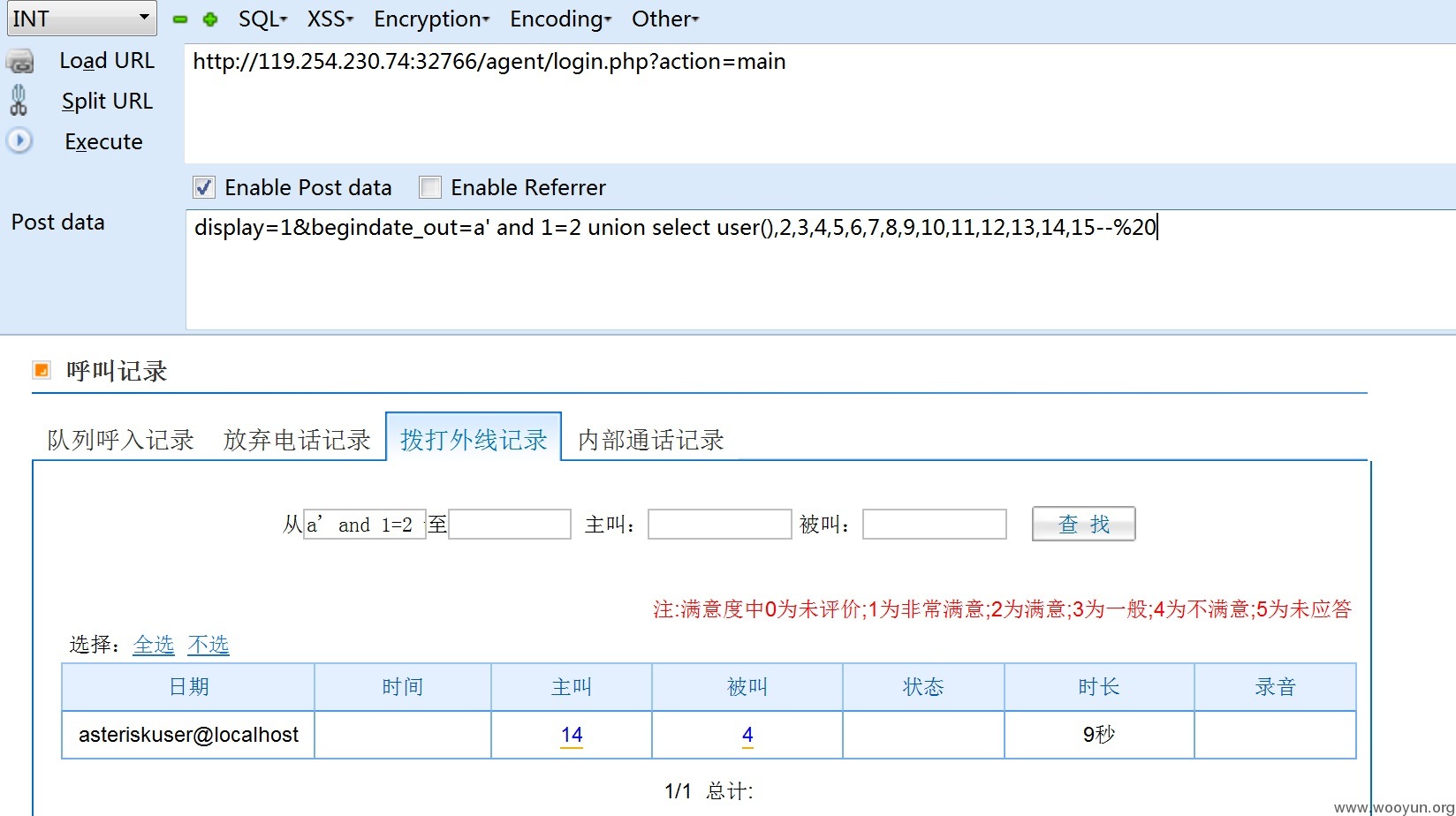Click the red 满意度 note text
The width and height of the screenshot is (1456, 816).
pyautogui.click(x=1002, y=609)
